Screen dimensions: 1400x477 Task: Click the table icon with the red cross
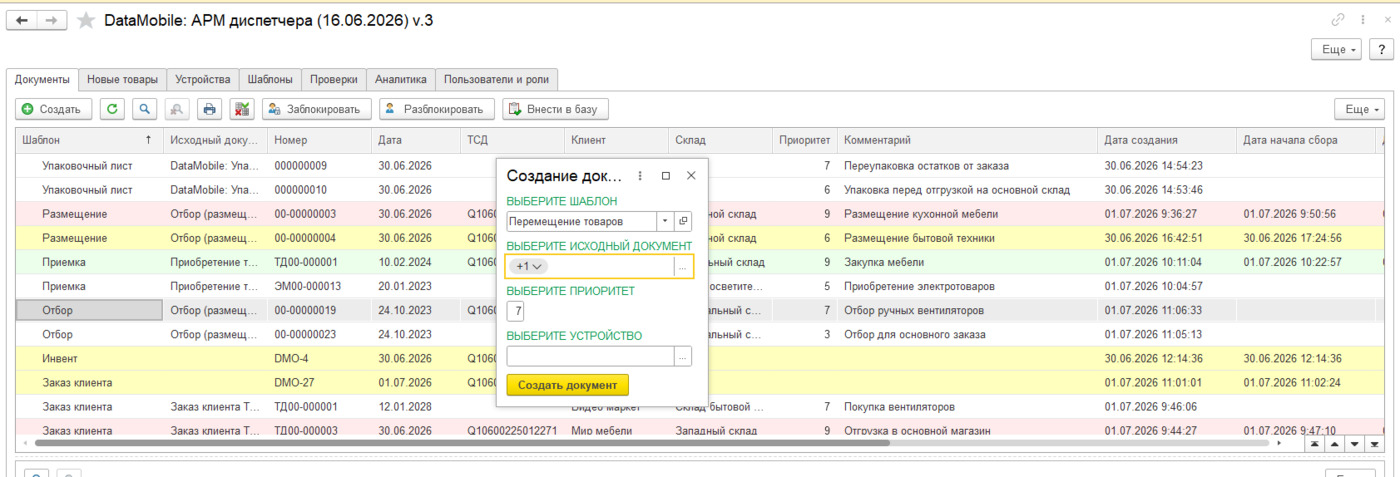point(241,109)
